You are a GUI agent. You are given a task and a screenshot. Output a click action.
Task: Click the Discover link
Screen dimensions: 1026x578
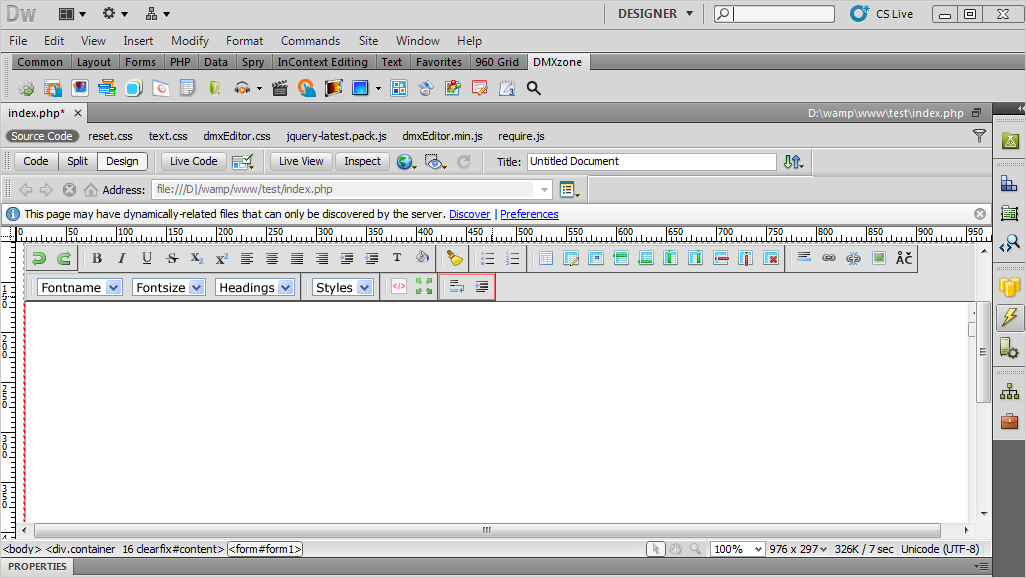469,214
